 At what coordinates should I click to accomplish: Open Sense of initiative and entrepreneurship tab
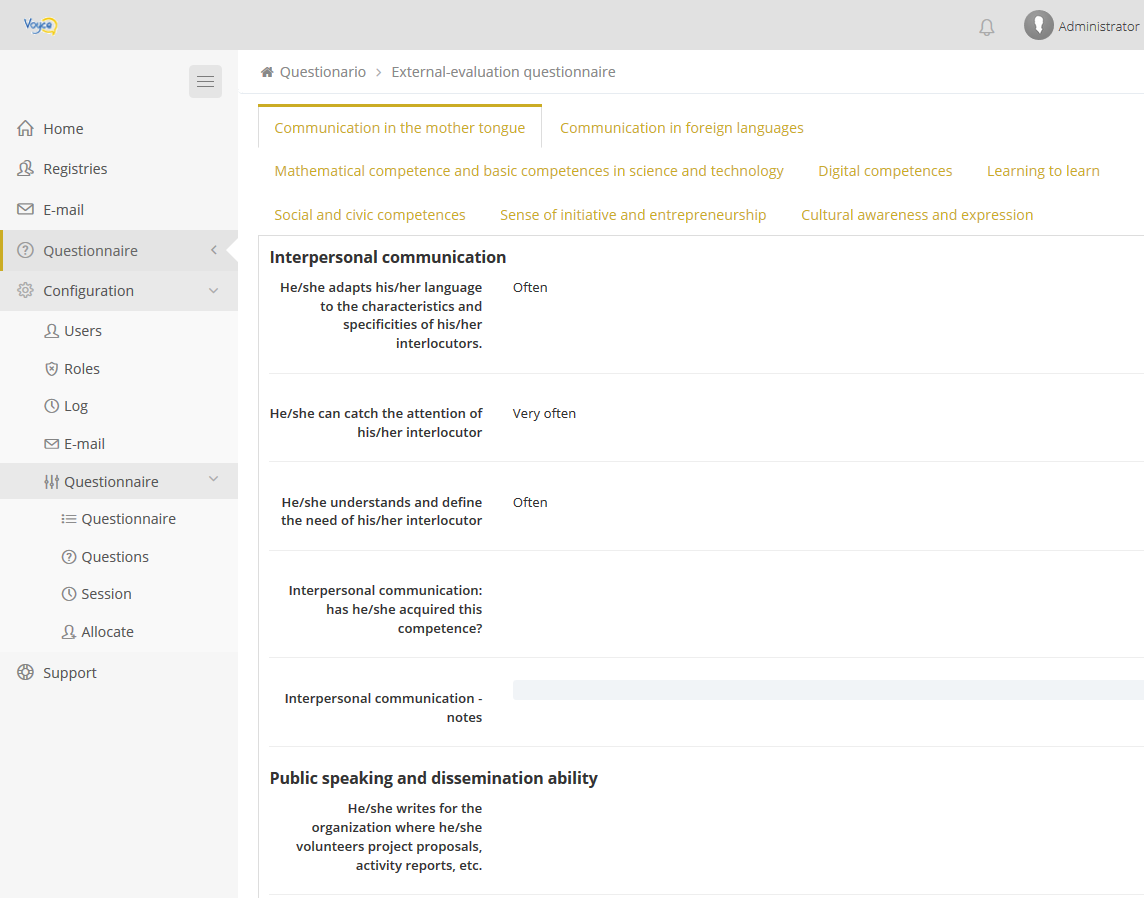pyautogui.click(x=633, y=214)
